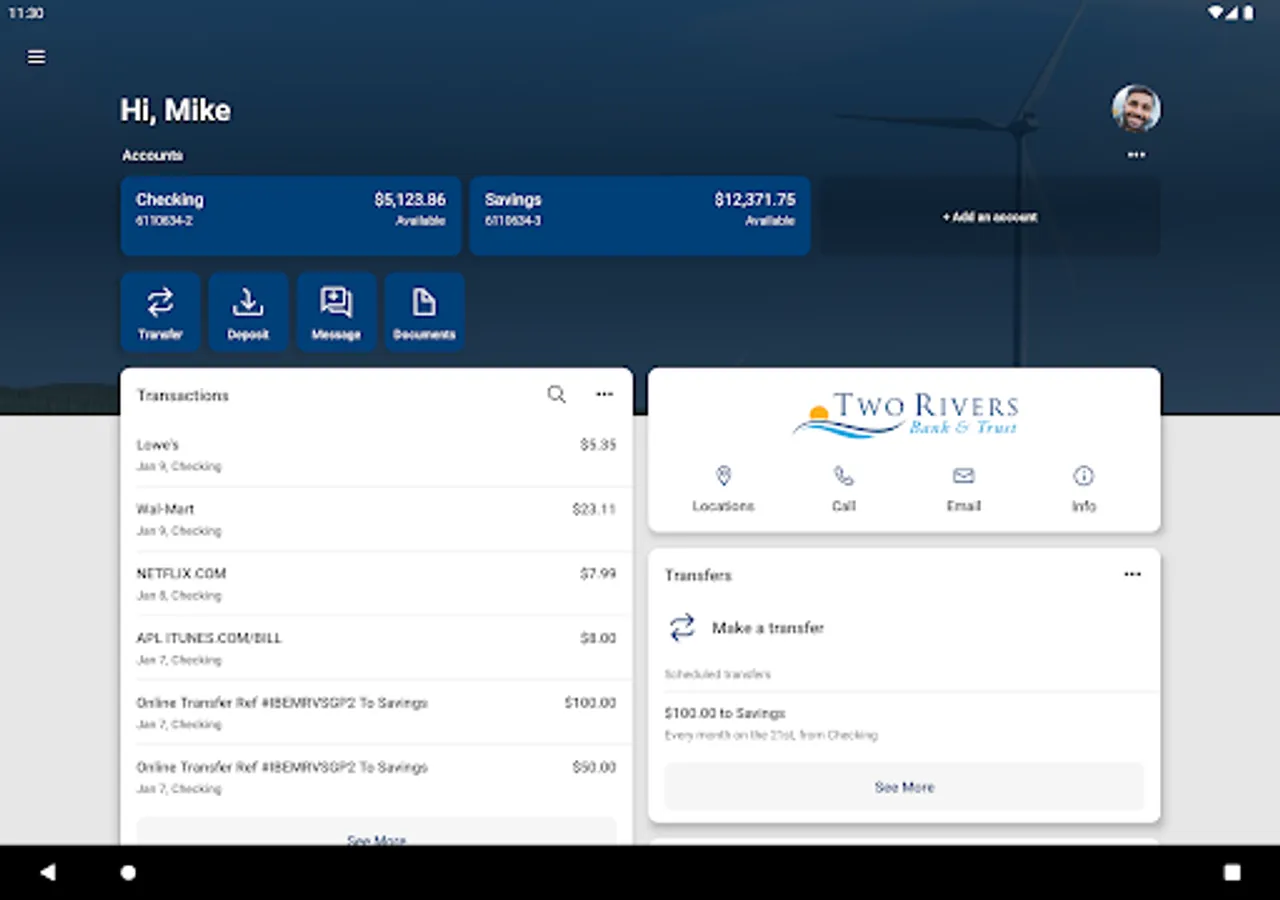Image resolution: width=1280 pixels, height=900 pixels.
Task: Open the Lowe's $5.35 transaction
Action: point(376,455)
